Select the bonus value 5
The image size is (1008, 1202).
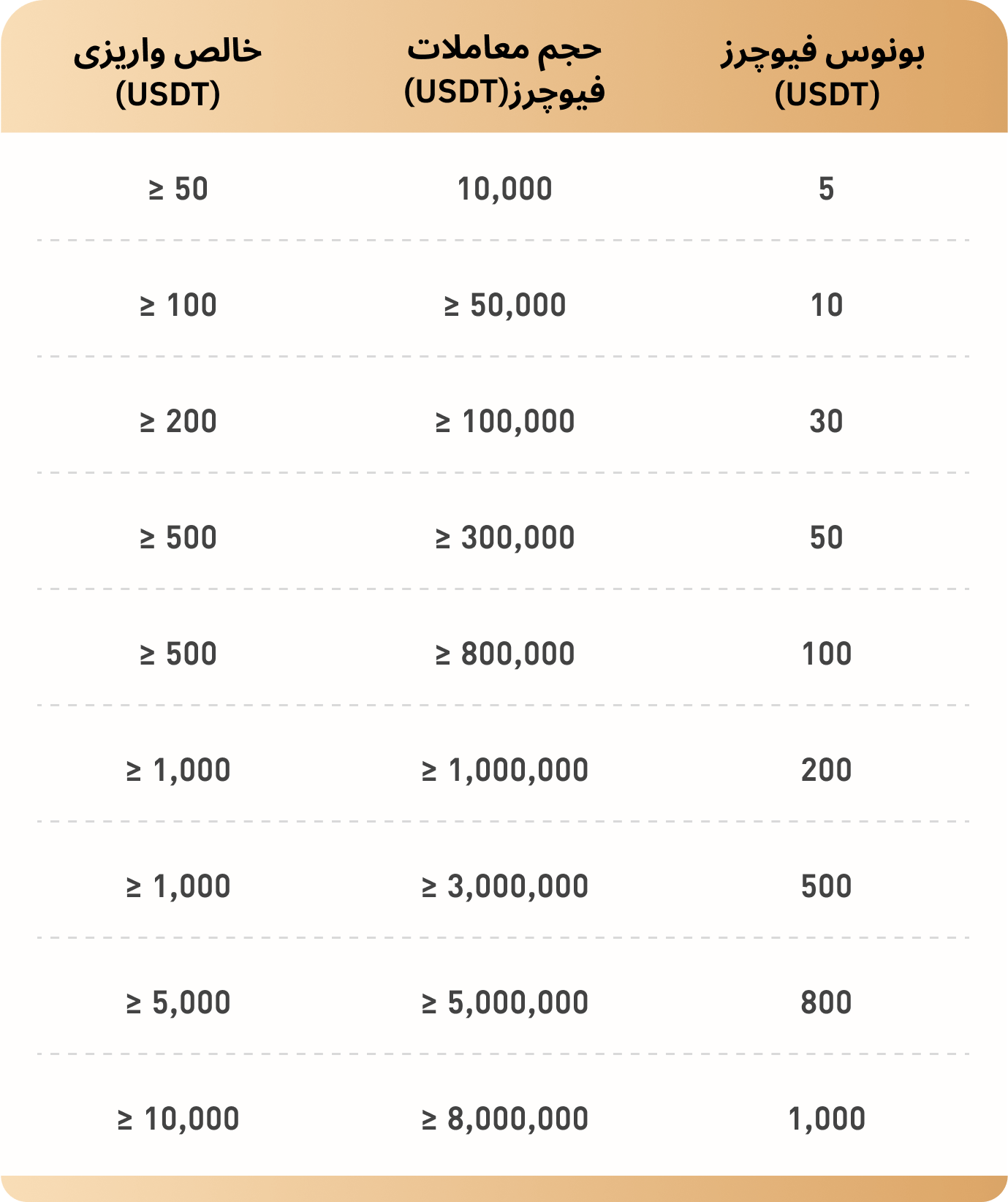pyautogui.click(x=826, y=189)
